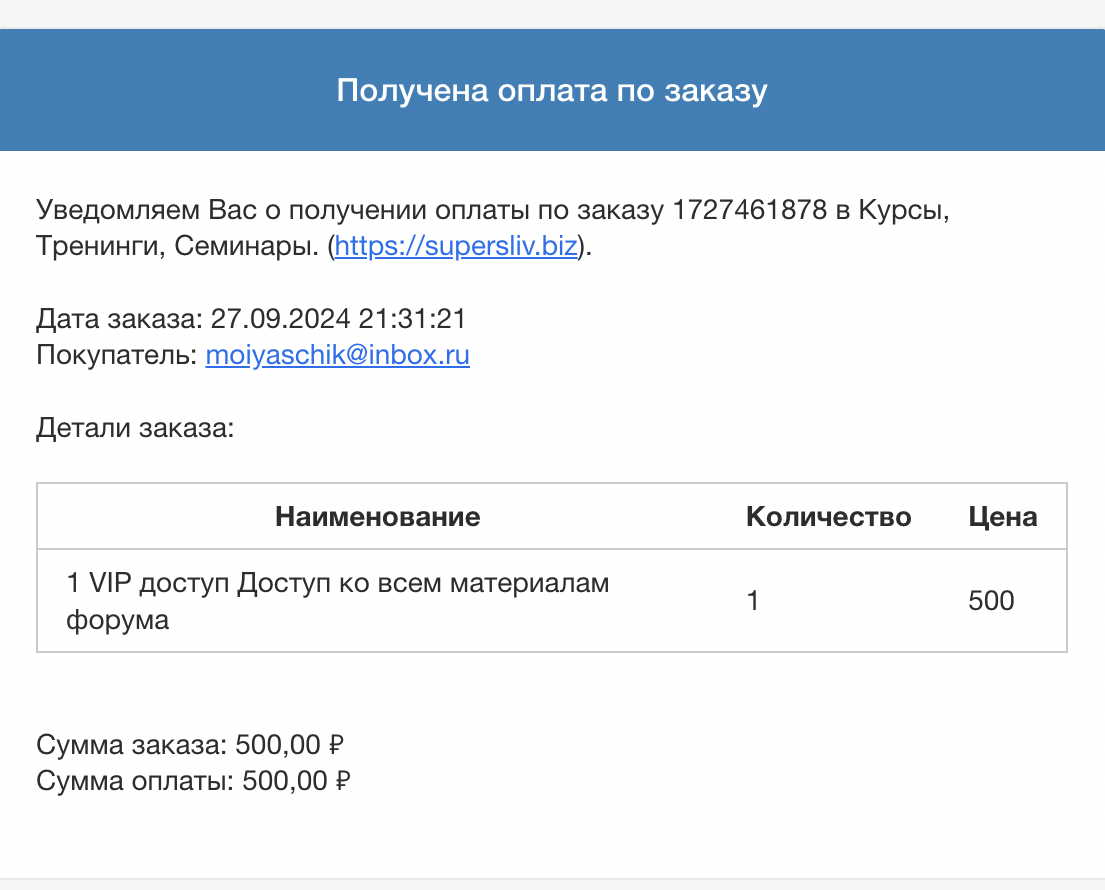Click the "Тренинги, Семинары." shop name text
Screen dimensions: 1105x890
click(178, 246)
